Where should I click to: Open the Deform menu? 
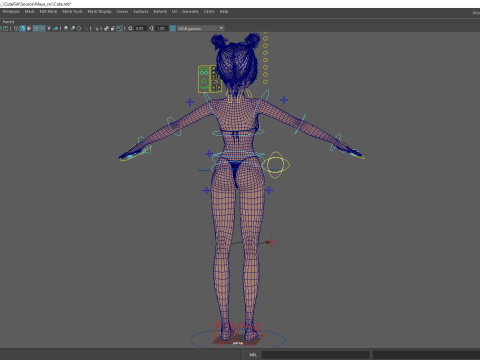[x=160, y=11]
